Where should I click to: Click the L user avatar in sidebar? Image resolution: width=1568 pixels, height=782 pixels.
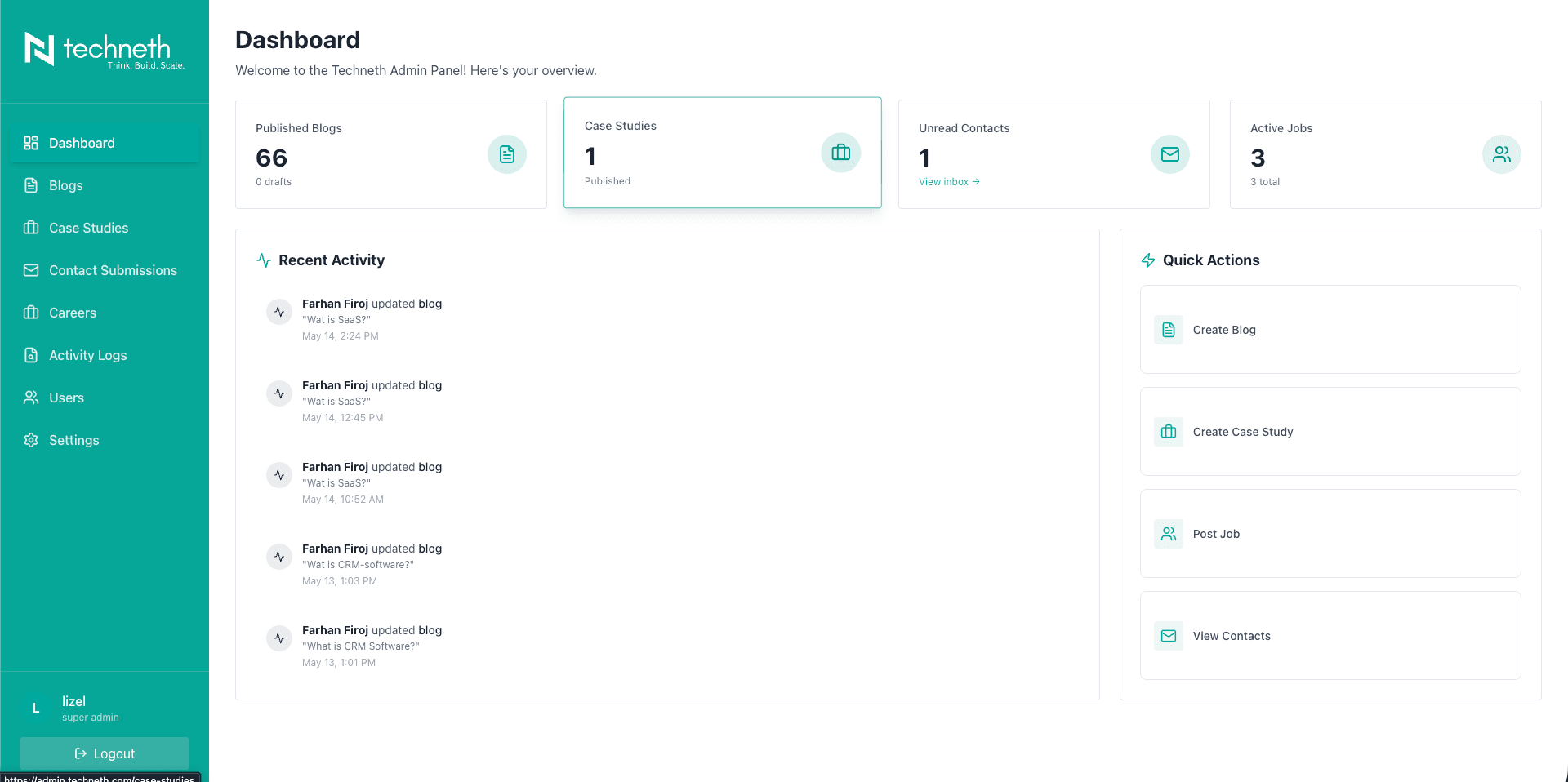(36, 709)
